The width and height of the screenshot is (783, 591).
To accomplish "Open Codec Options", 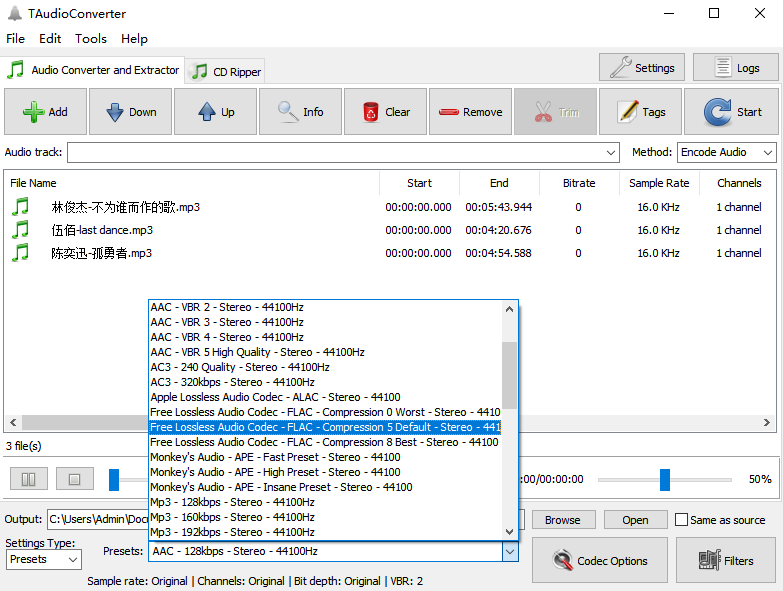I will (x=600, y=560).
